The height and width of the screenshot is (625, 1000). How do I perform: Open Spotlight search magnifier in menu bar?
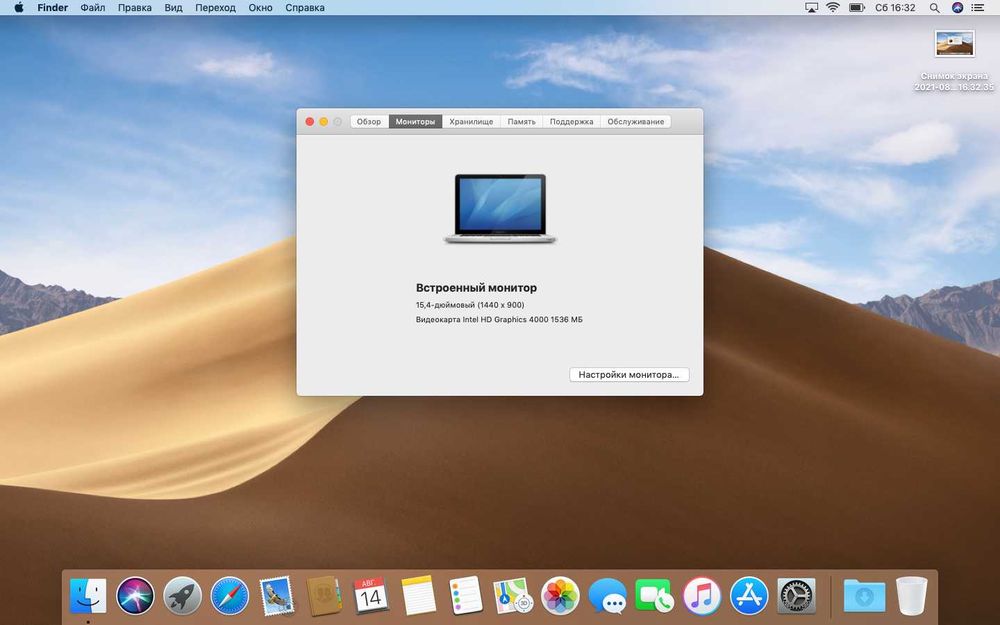[934, 8]
